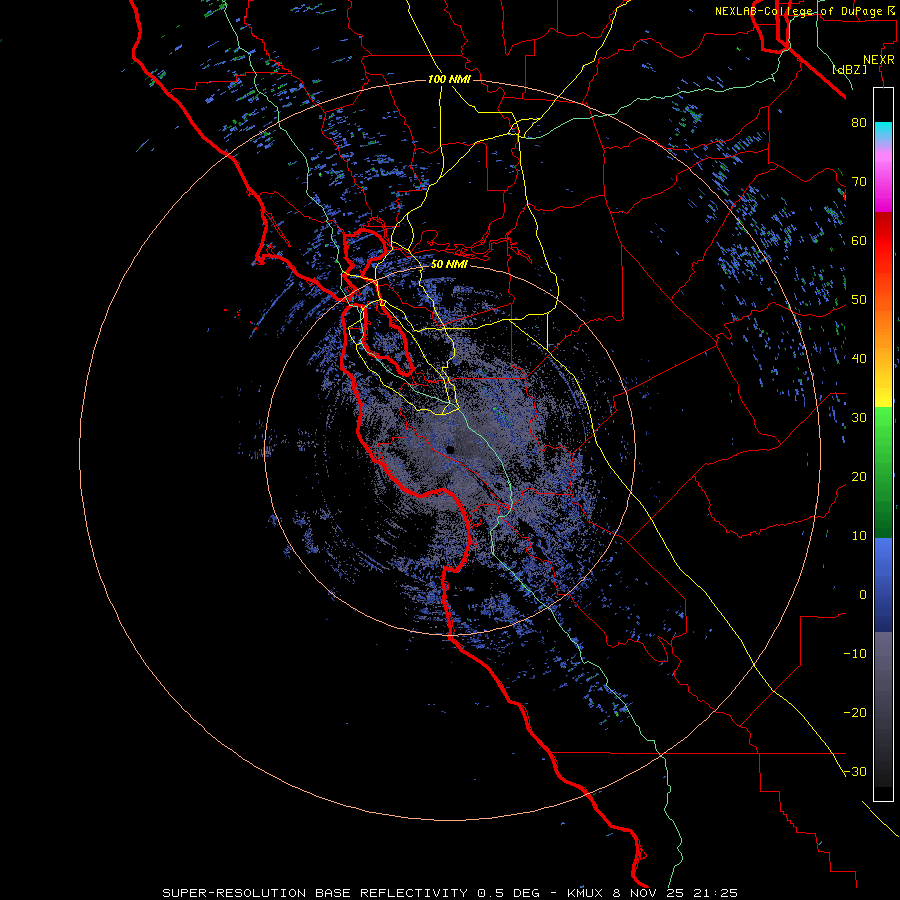Click the "50 NMI" range ring label
This screenshot has width=900, height=900.
tap(449, 264)
